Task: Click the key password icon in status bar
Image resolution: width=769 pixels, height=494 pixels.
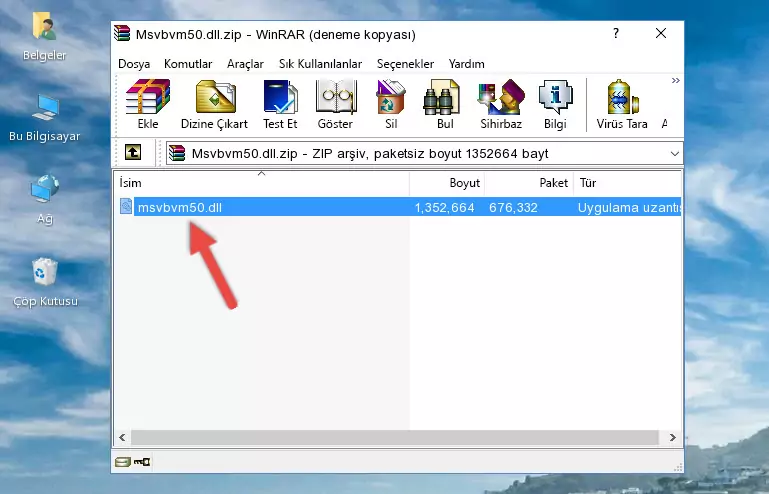Action: [x=142, y=462]
